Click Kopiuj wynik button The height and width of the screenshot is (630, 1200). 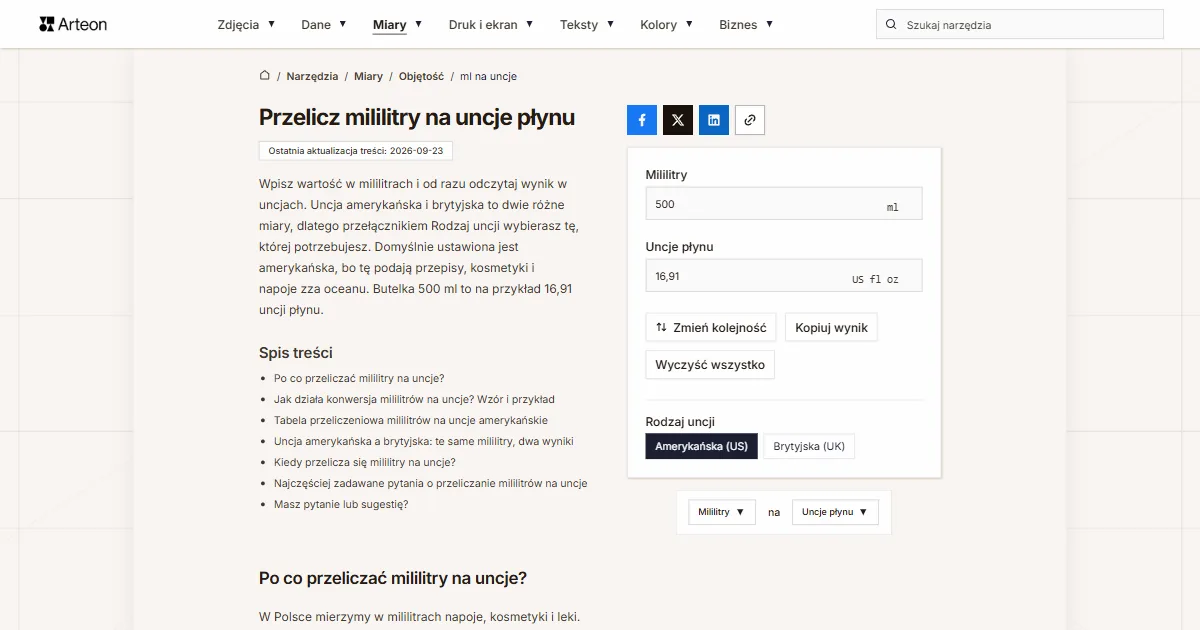click(x=831, y=328)
